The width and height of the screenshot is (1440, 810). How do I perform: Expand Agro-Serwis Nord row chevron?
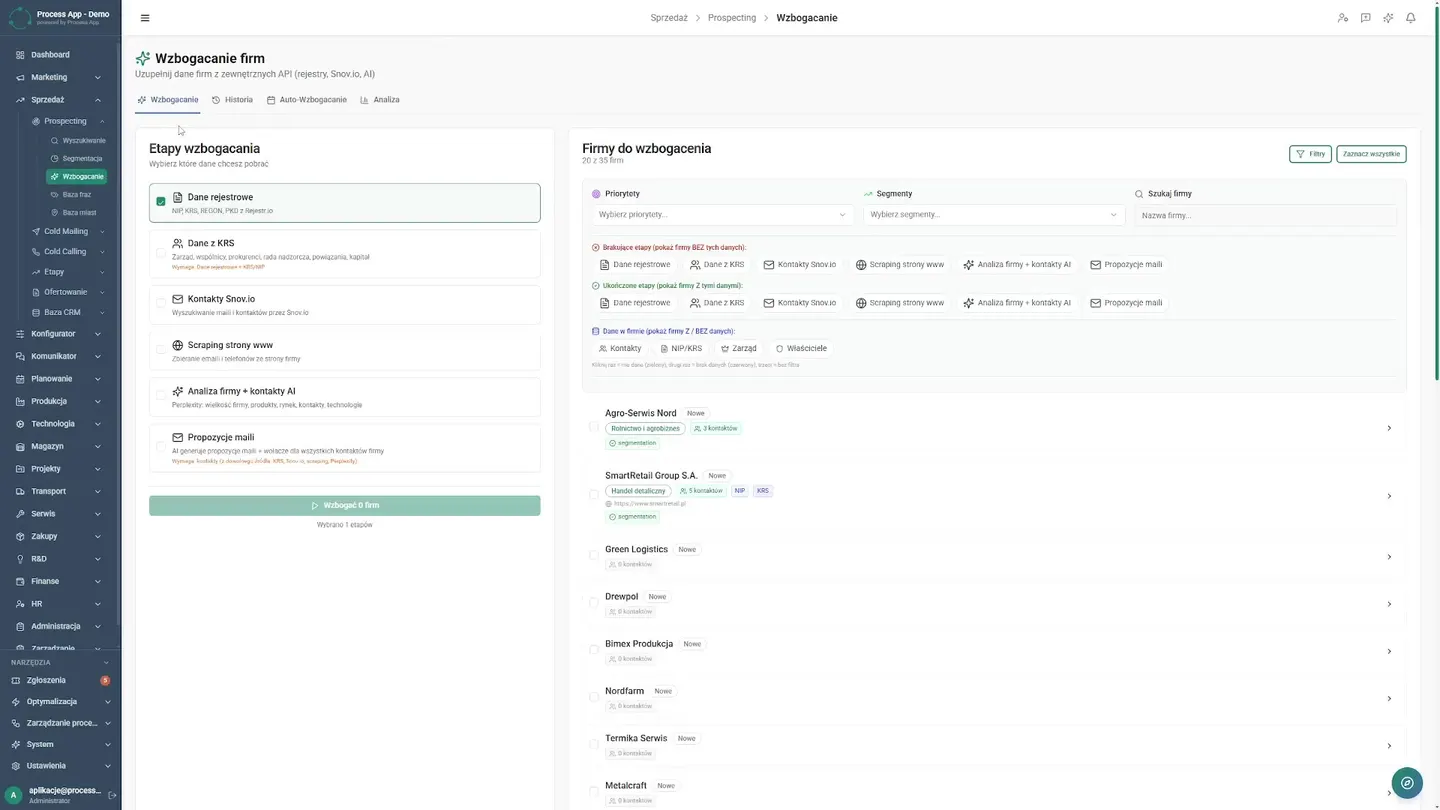pos(1389,428)
